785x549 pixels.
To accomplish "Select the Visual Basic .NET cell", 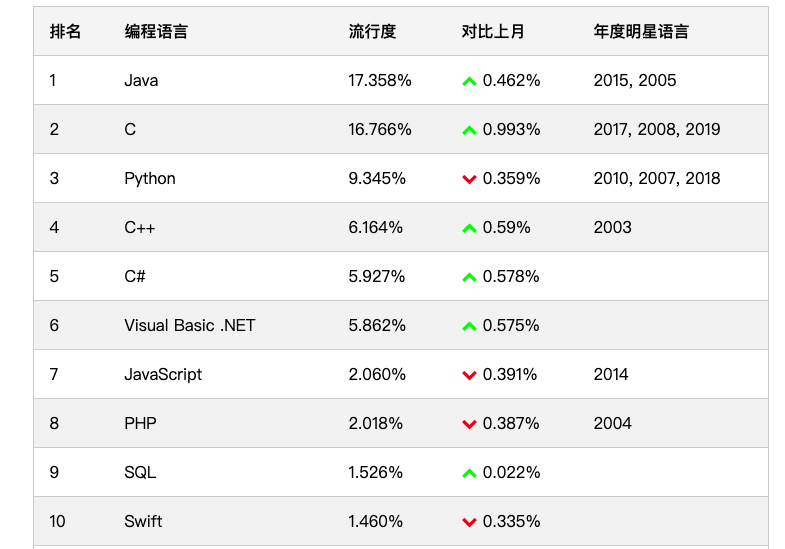I will [x=189, y=326].
